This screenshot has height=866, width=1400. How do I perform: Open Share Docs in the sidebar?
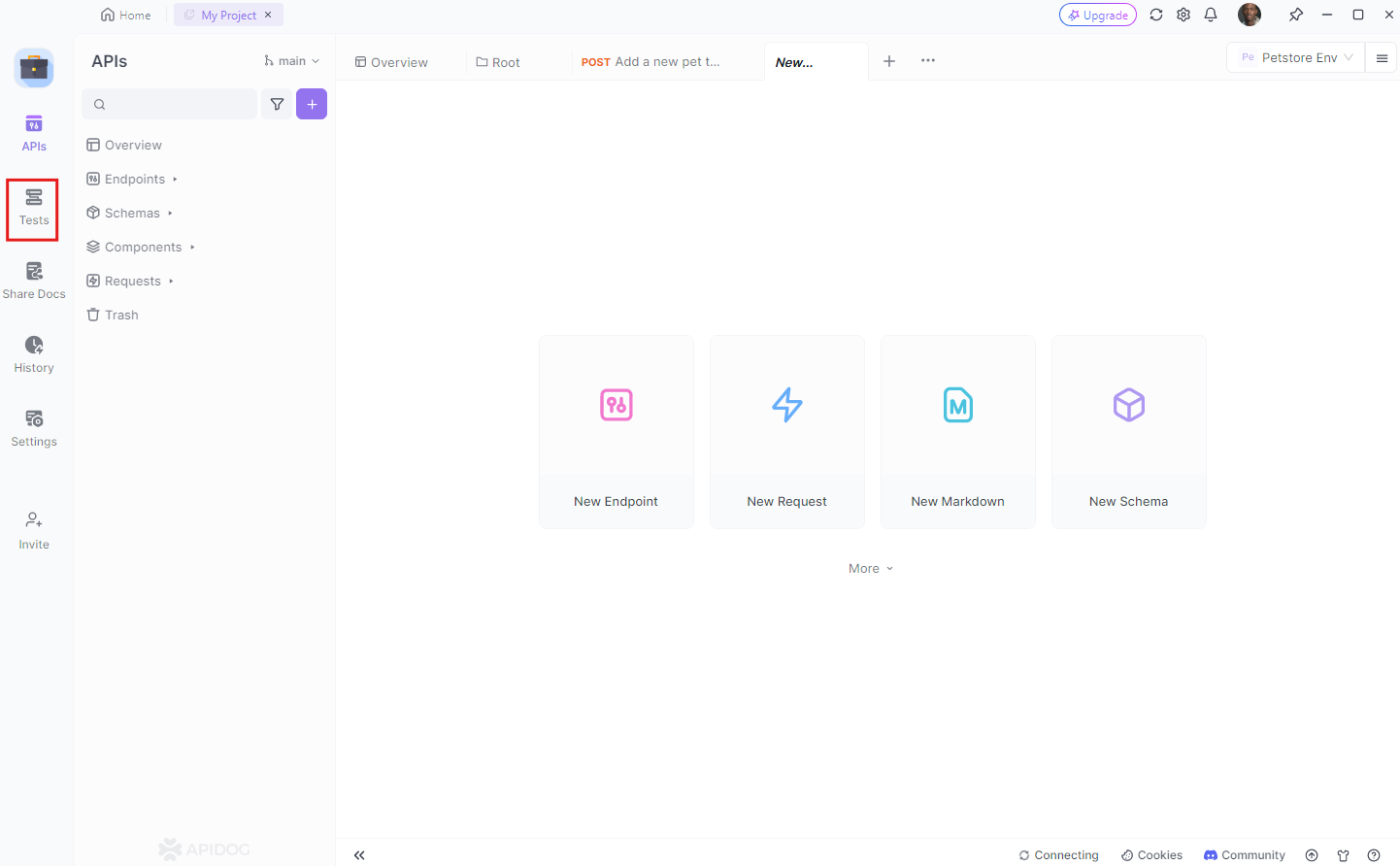point(34,282)
